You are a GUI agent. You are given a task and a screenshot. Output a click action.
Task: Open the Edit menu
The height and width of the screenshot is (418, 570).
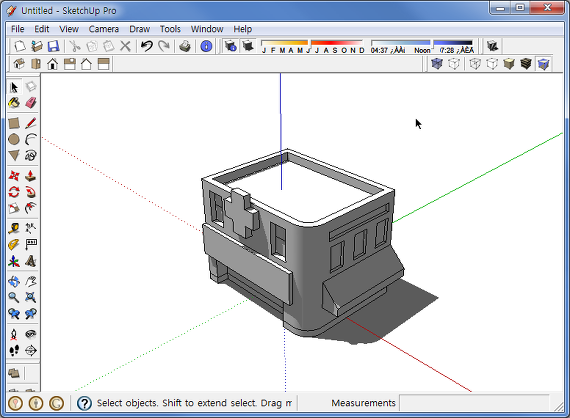tap(42, 29)
